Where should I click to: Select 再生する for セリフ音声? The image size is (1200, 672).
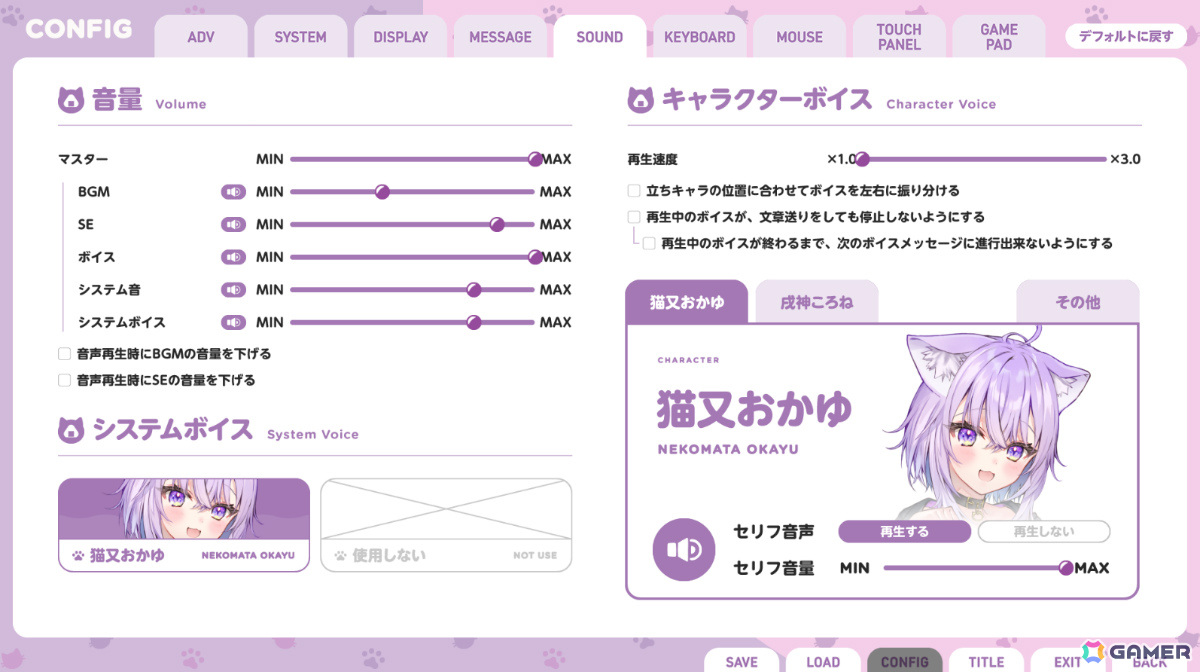click(904, 532)
